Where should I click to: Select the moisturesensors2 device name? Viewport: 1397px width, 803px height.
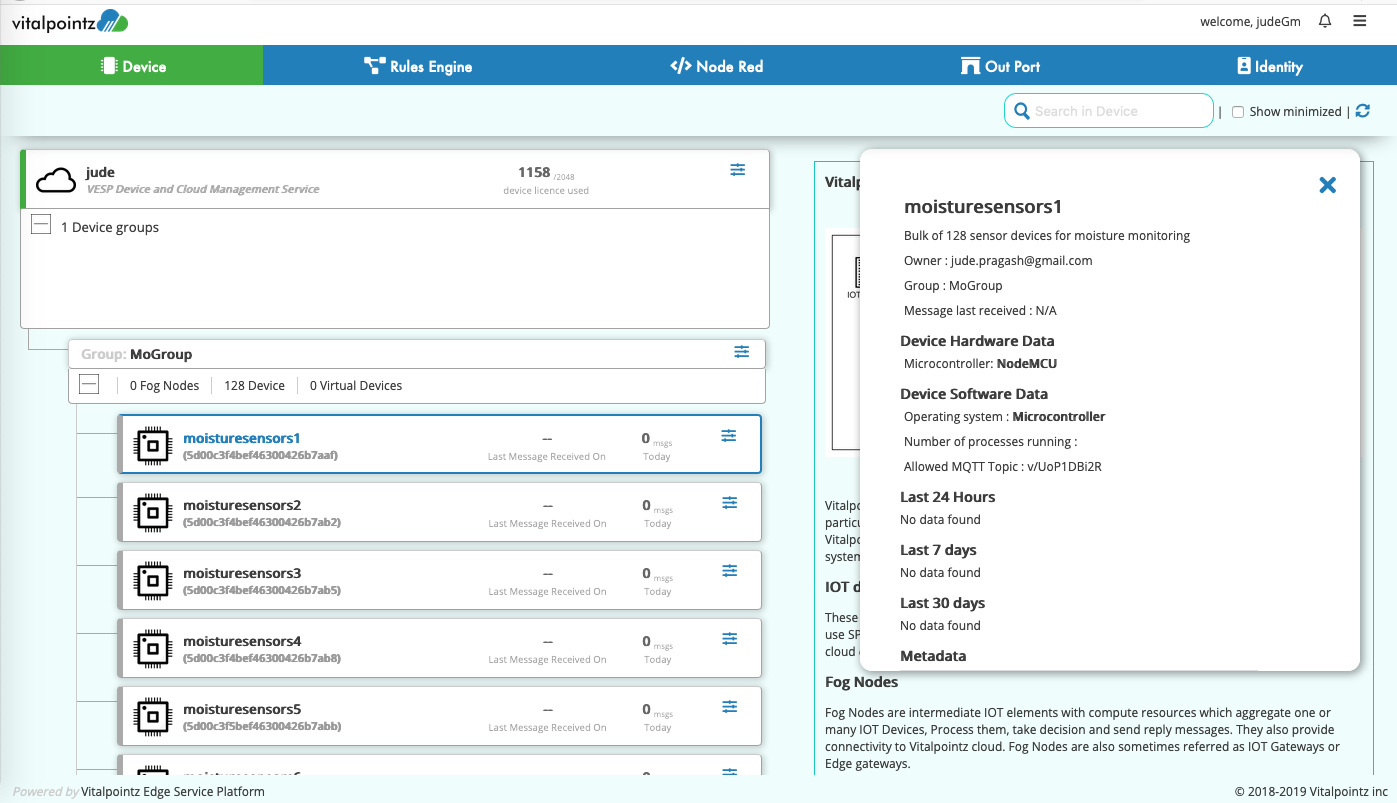[x=242, y=506]
